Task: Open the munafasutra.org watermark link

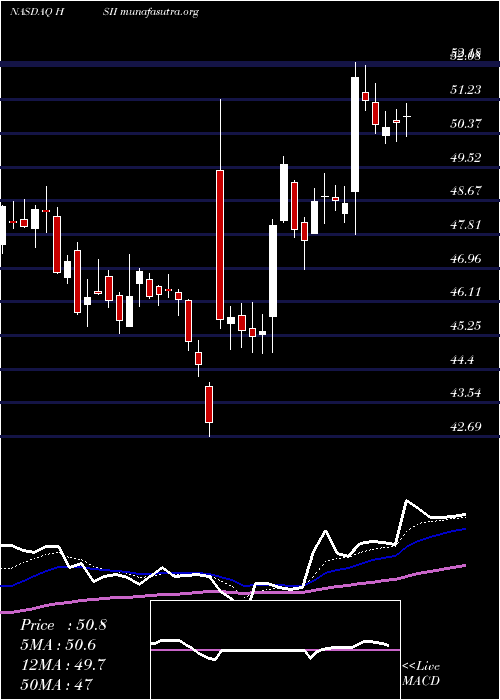Action: pyautogui.click(x=158, y=12)
